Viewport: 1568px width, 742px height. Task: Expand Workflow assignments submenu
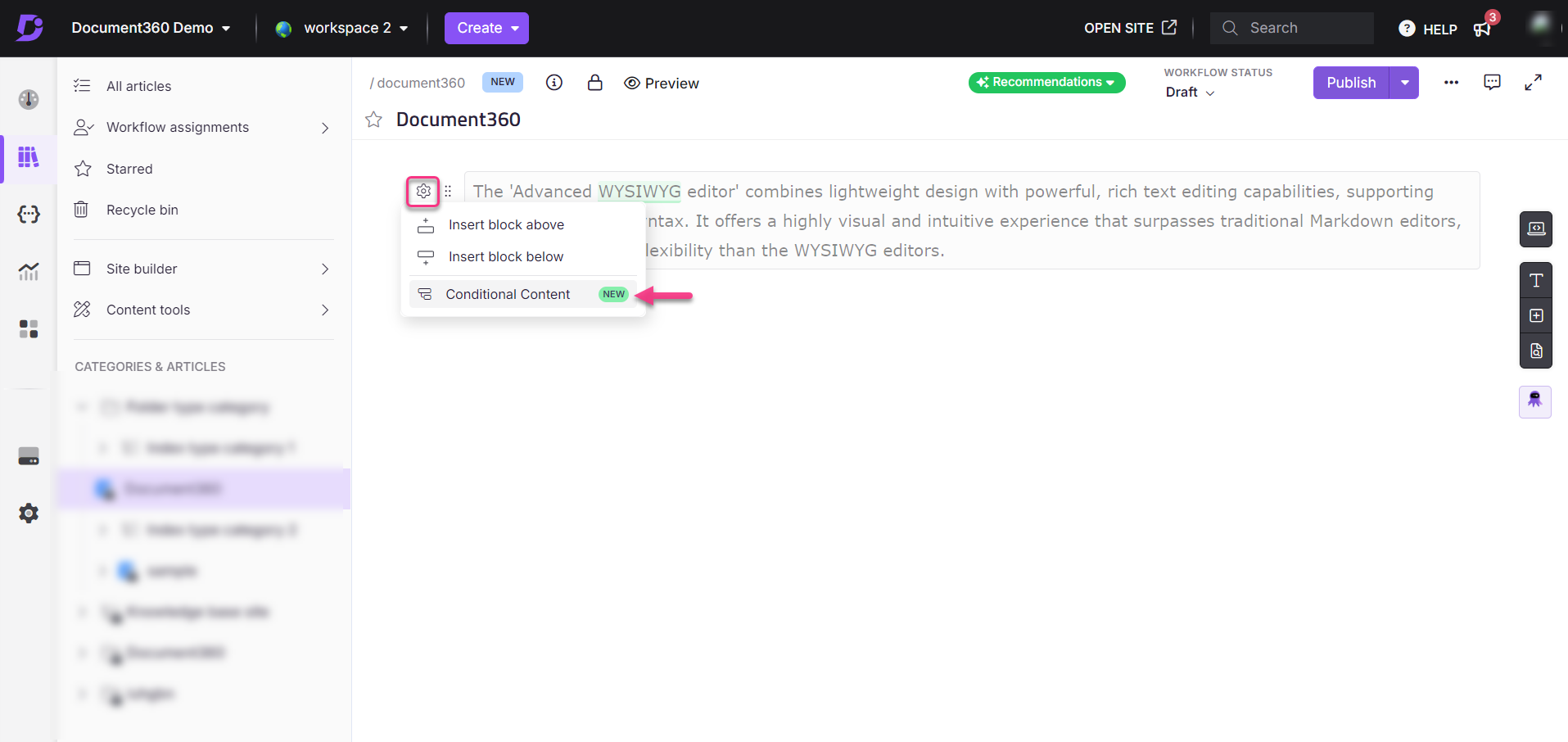325,128
